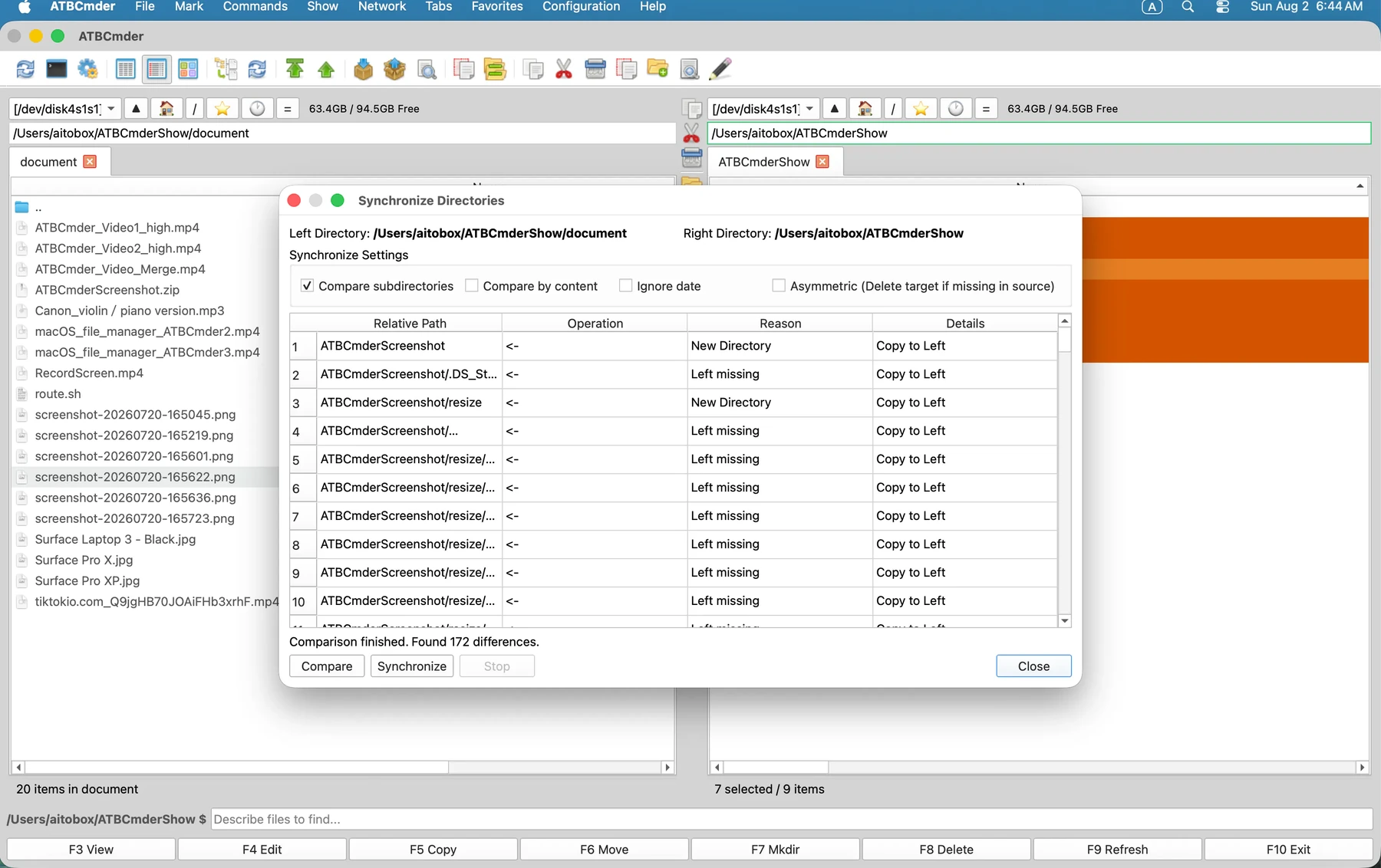
Task: Click the Describe files to find field
Action: (x=792, y=819)
